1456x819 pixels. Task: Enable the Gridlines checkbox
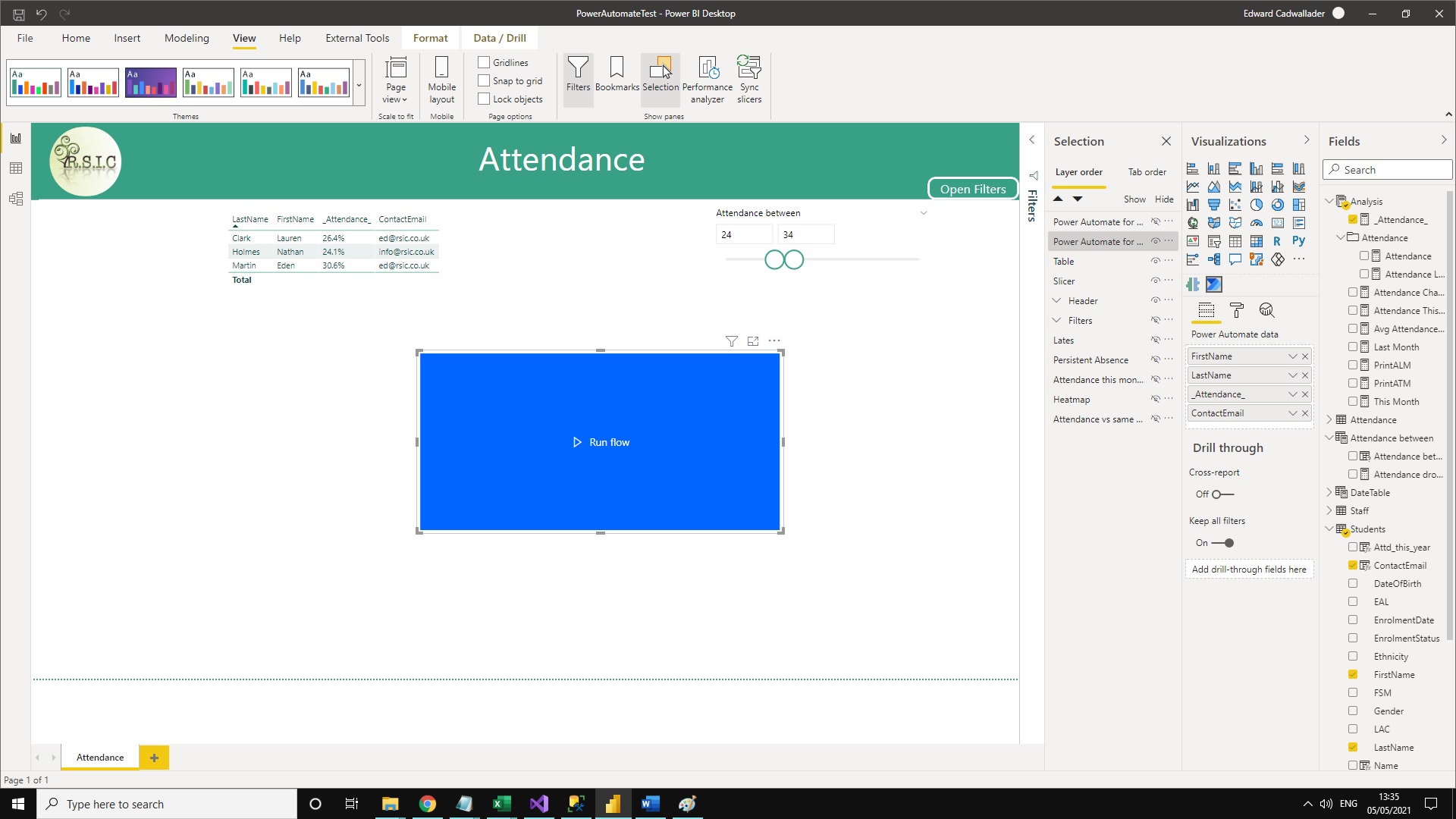pyautogui.click(x=484, y=62)
